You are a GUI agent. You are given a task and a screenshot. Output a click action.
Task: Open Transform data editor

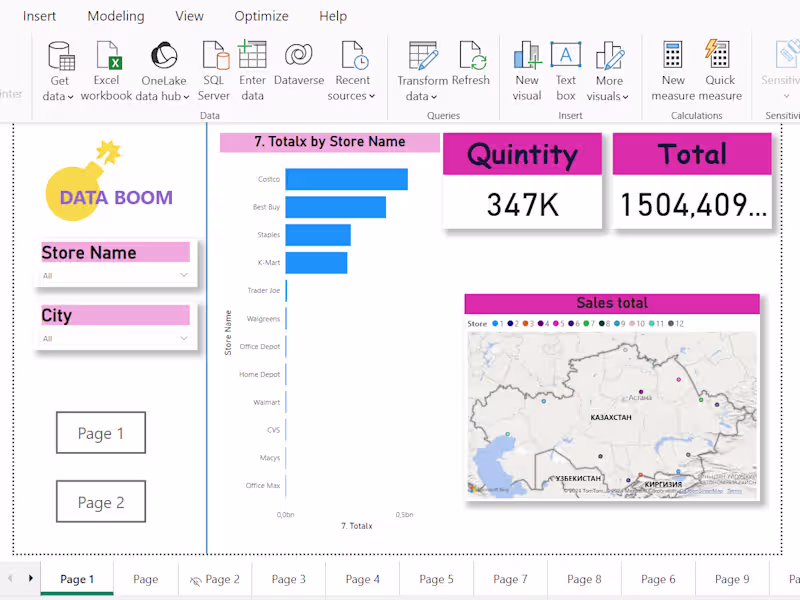[422, 71]
